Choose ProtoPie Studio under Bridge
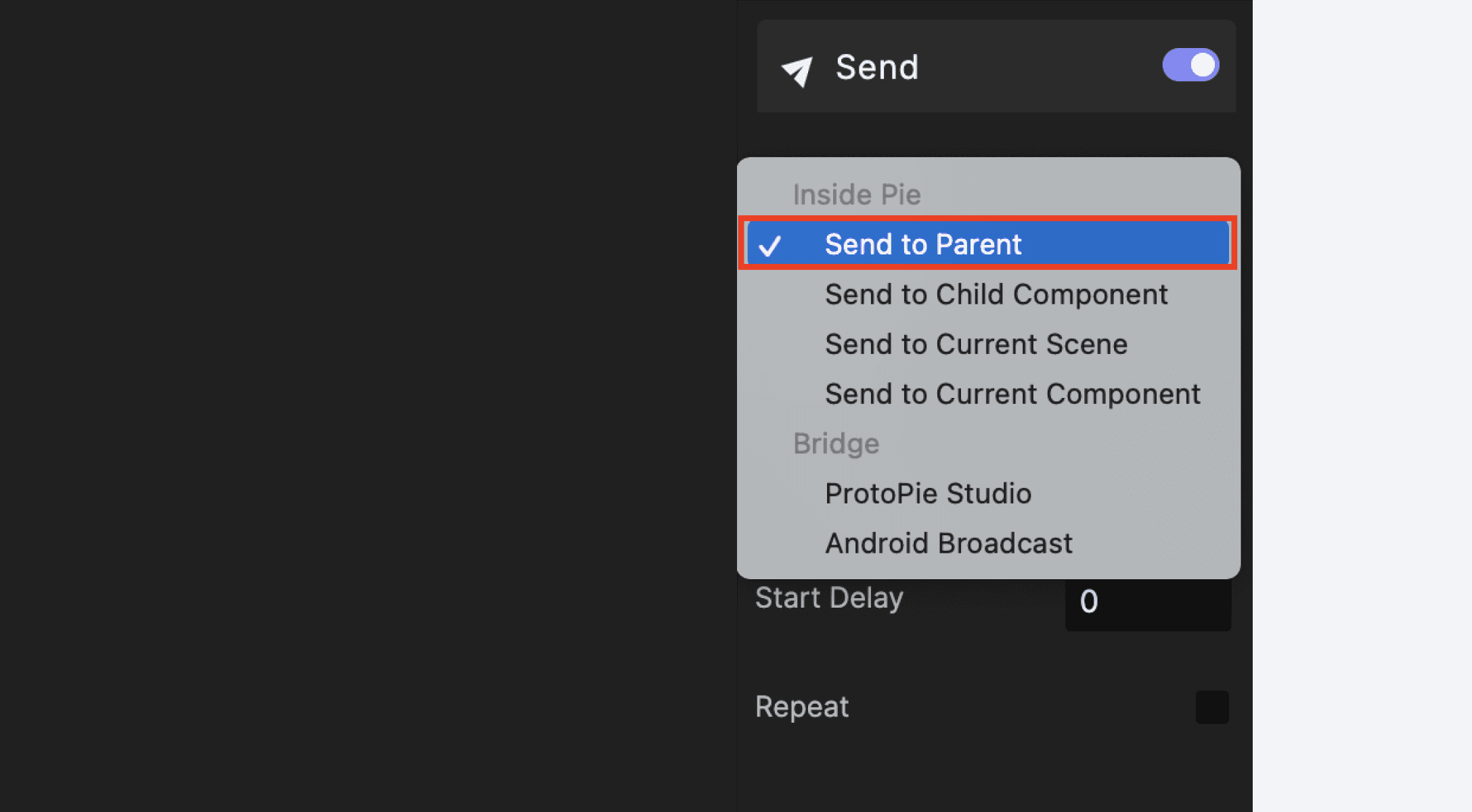 [x=928, y=493]
